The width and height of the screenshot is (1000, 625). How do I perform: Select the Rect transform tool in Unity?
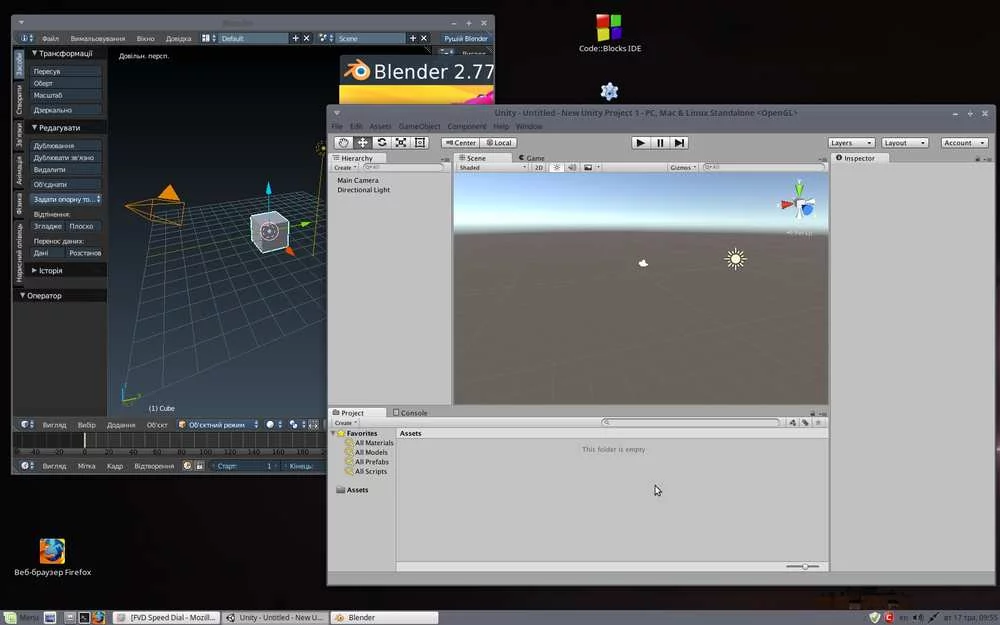420,143
